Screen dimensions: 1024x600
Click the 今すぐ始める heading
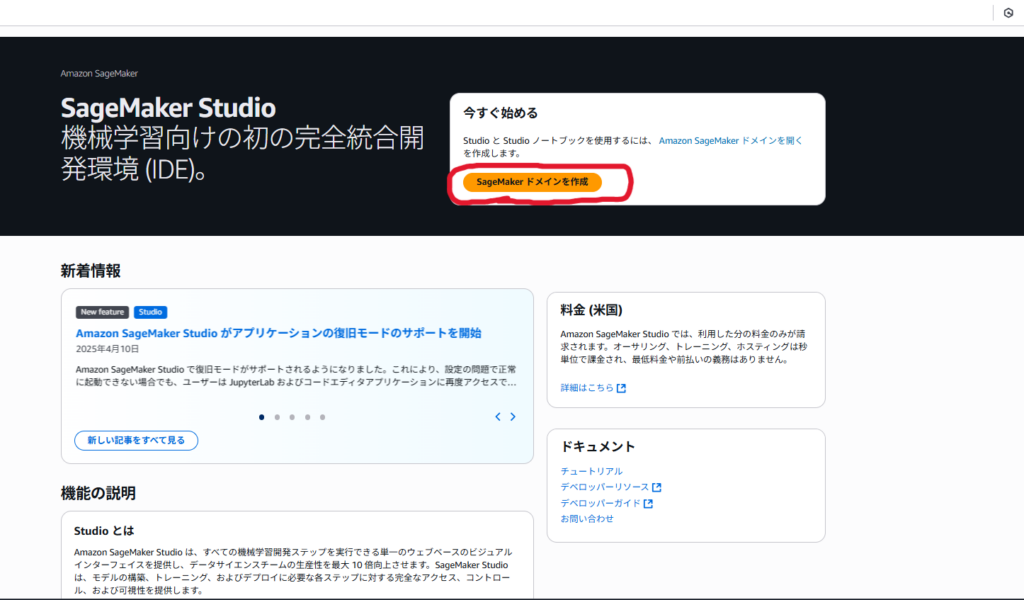point(500,113)
